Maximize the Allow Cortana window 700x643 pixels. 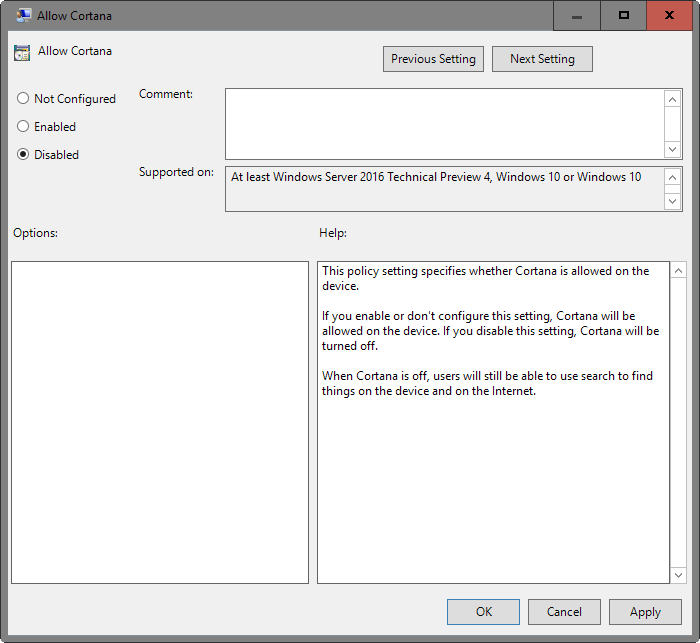[x=624, y=16]
